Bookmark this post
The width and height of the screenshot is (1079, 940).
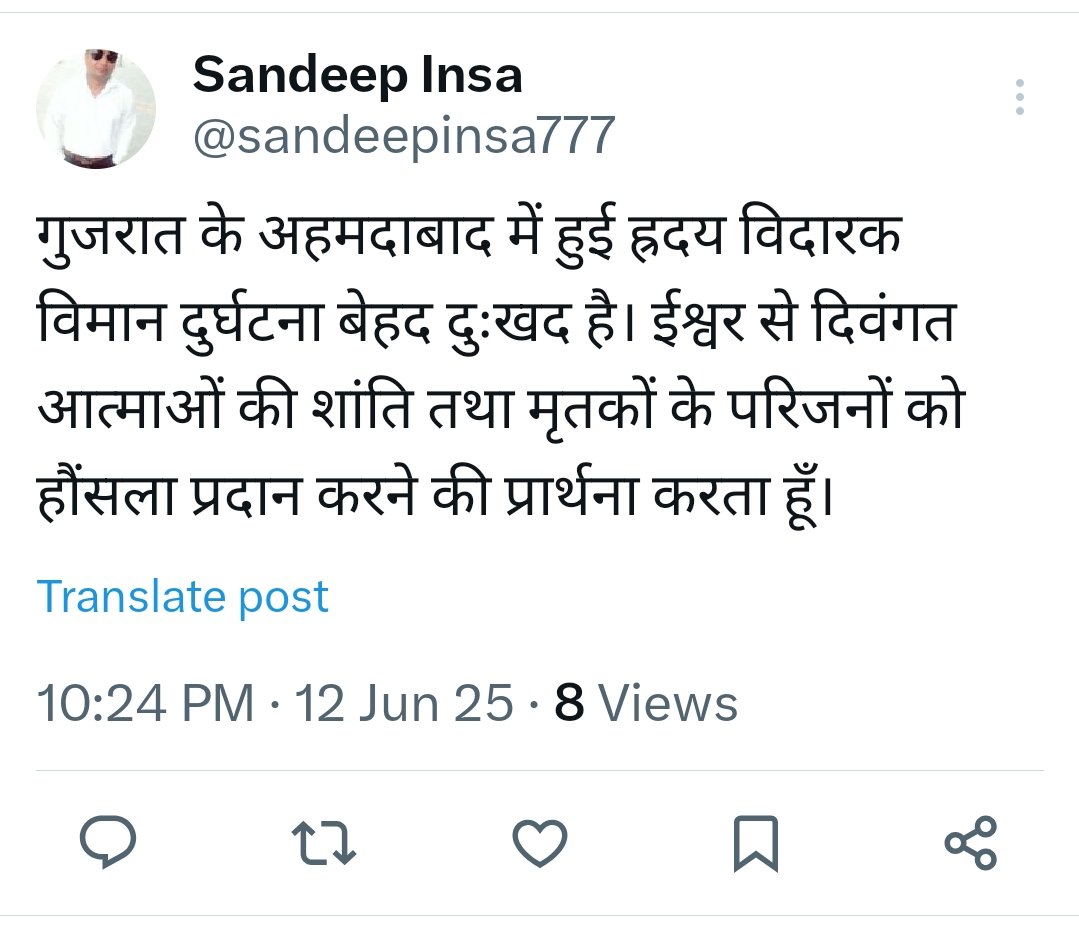click(755, 843)
